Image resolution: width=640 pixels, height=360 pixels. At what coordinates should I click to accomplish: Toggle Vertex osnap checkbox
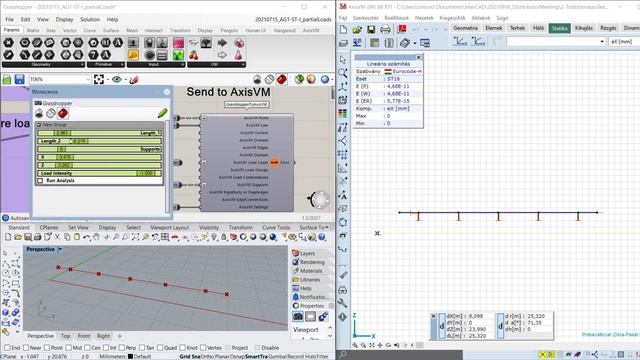coord(203,348)
